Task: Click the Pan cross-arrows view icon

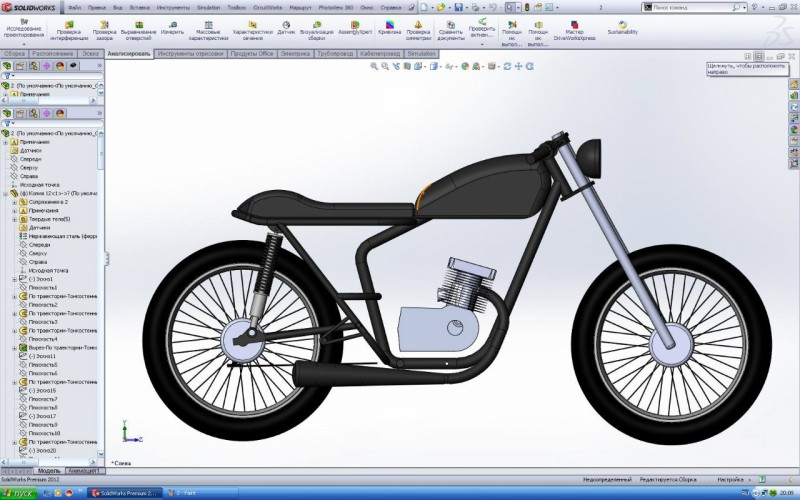Action: pyautogui.click(x=518, y=66)
